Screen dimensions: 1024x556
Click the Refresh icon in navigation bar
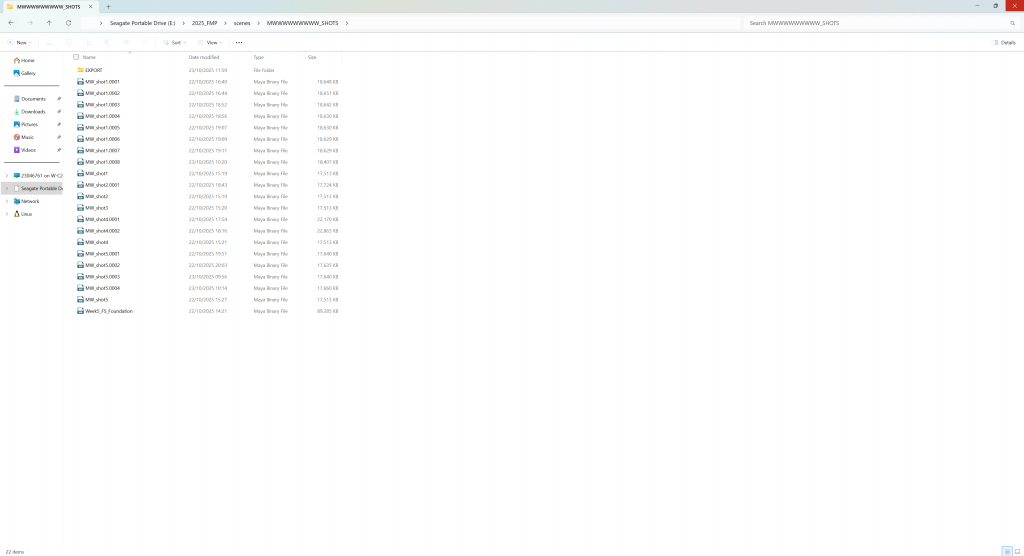click(x=68, y=22)
